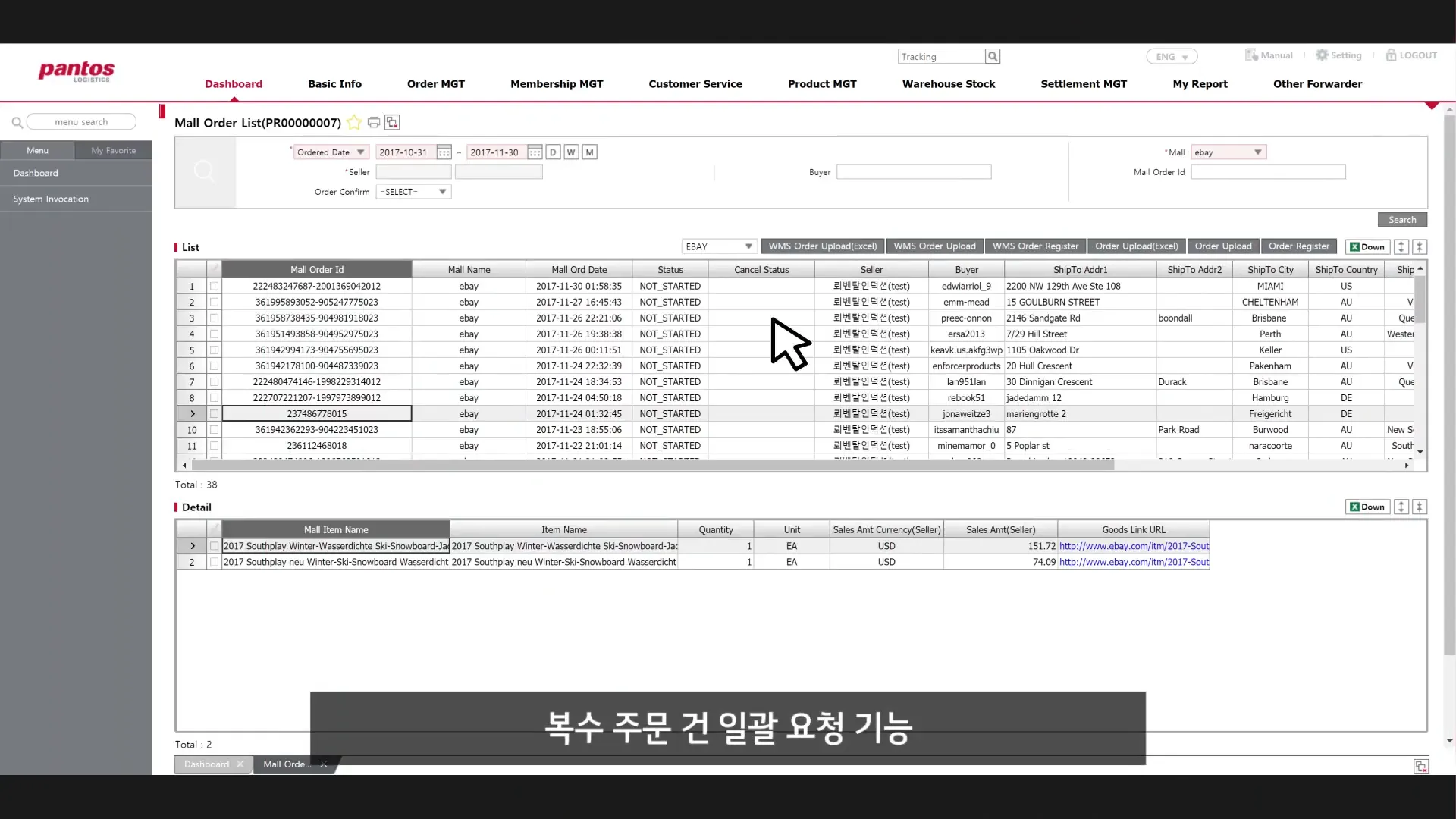Open the end date calendar picker

[535, 152]
